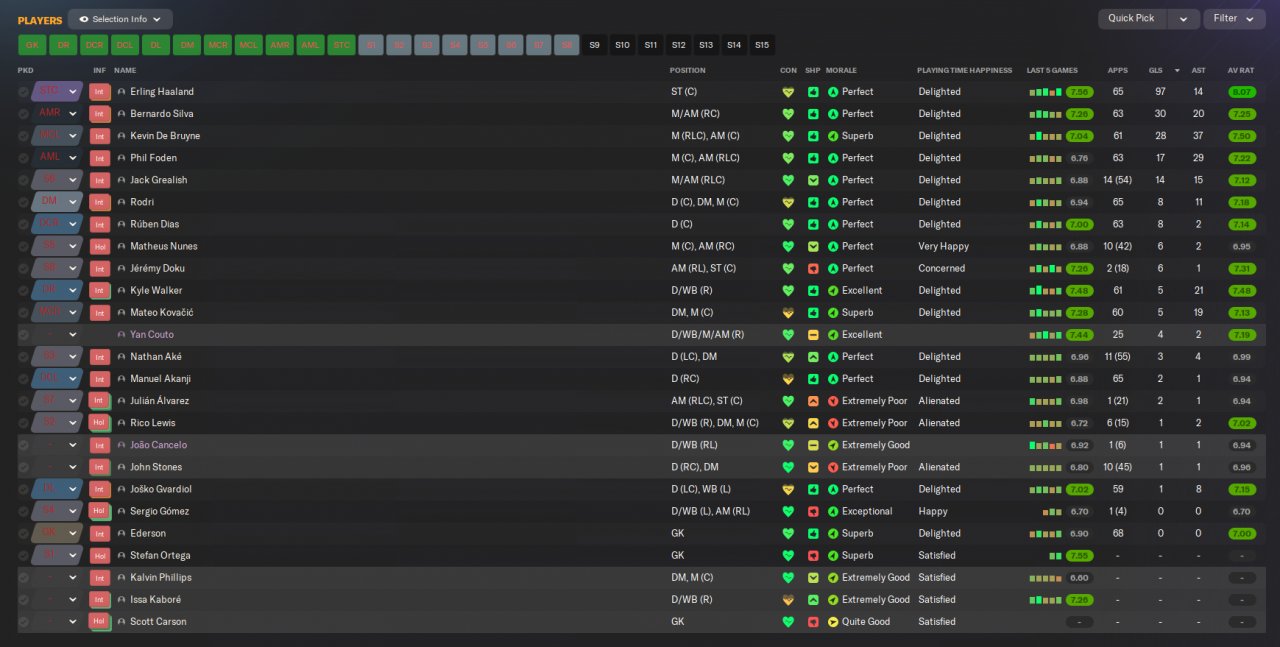Click the Hol info badge for Matheus Nunes
Viewport: 1280px width, 647px height.
coord(99,246)
